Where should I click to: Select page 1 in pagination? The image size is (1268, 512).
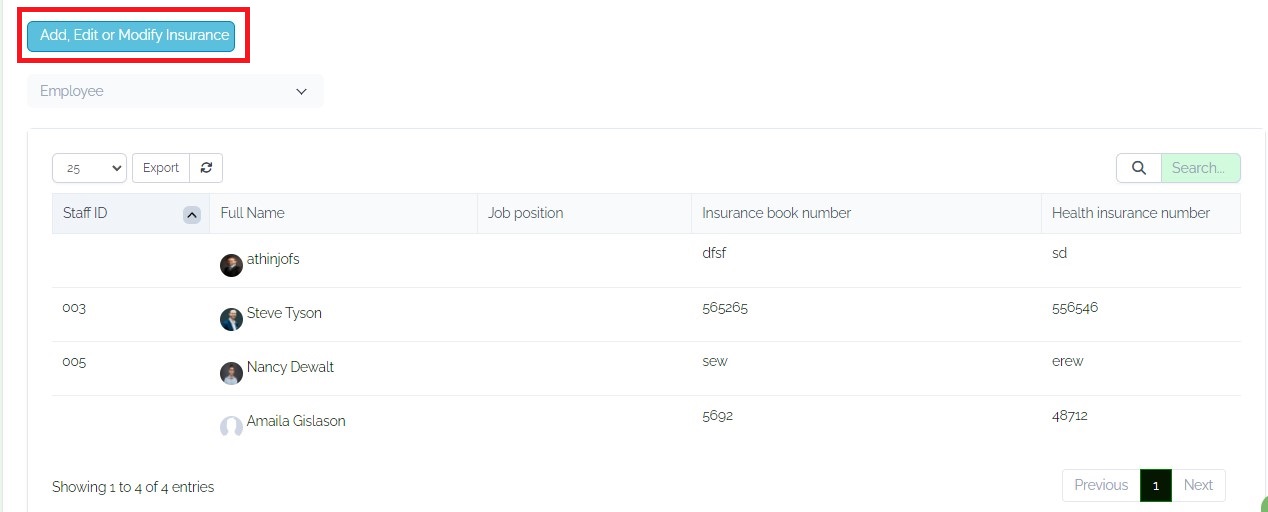tap(1156, 485)
